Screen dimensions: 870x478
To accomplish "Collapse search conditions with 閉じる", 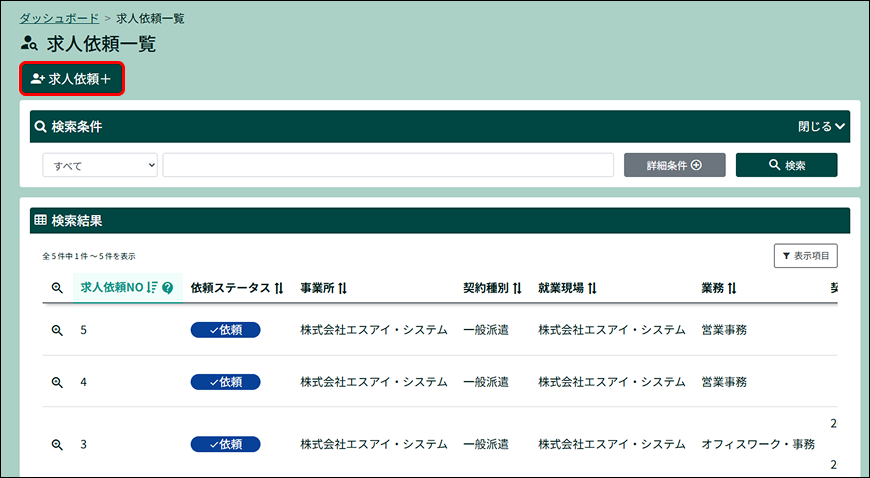I will click(x=821, y=127).
